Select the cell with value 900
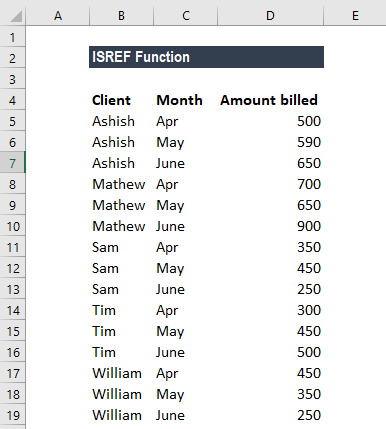 coord(270,226)
